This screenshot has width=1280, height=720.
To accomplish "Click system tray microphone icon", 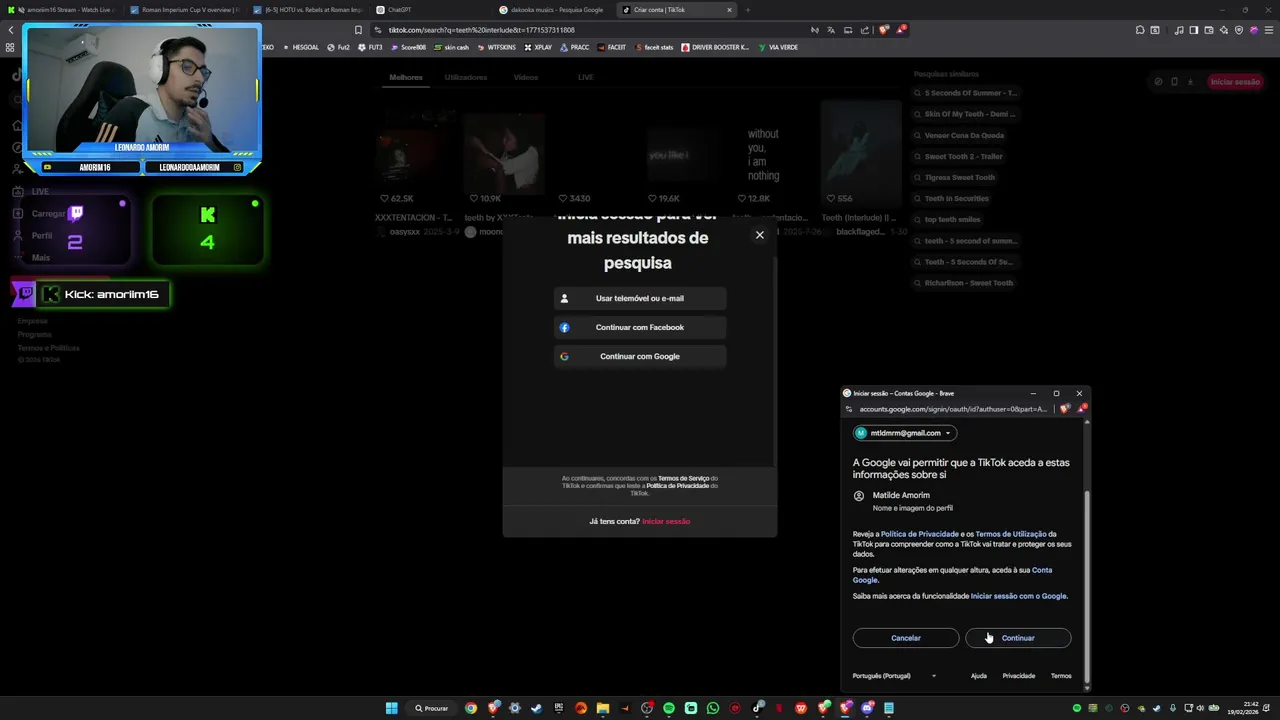I will tap(1173, 708).
